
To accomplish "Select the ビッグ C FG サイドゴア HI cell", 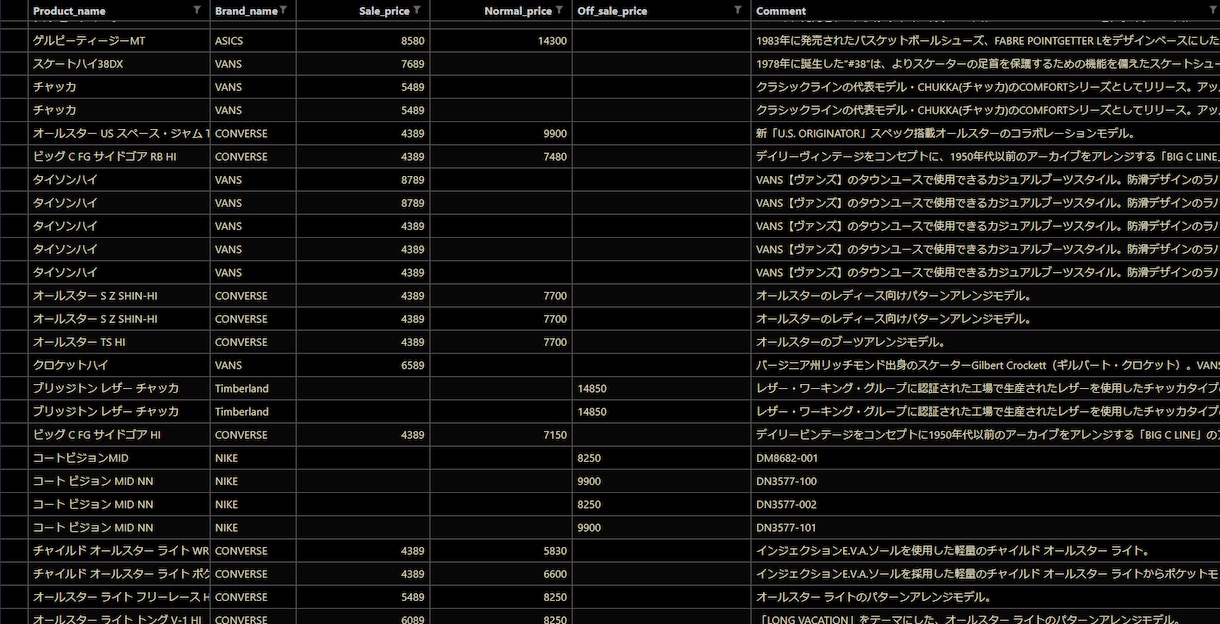I will coord(119,435).
